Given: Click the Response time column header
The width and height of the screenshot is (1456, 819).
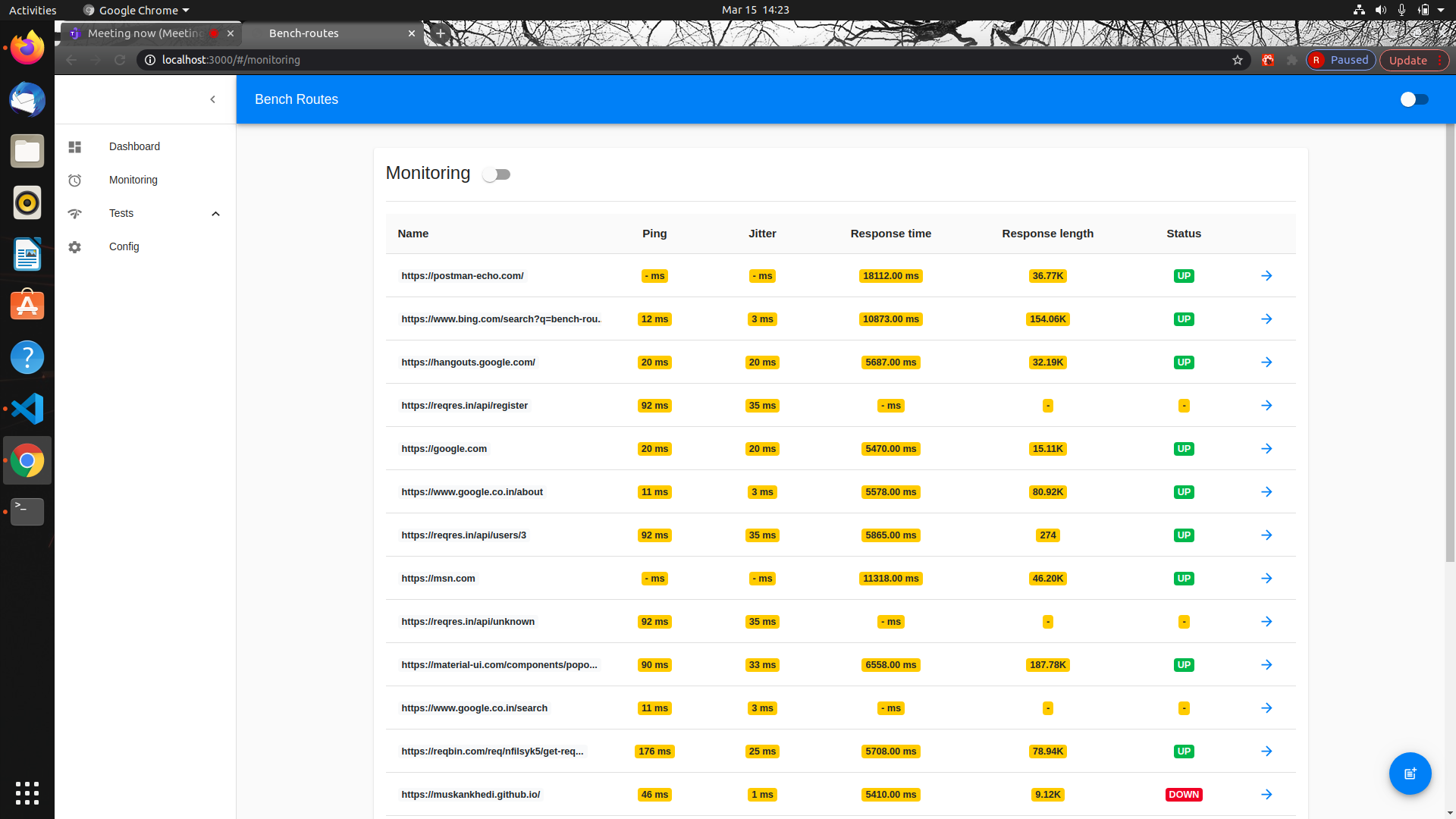Looking at the screenshot, I should [x=891, y=234].
